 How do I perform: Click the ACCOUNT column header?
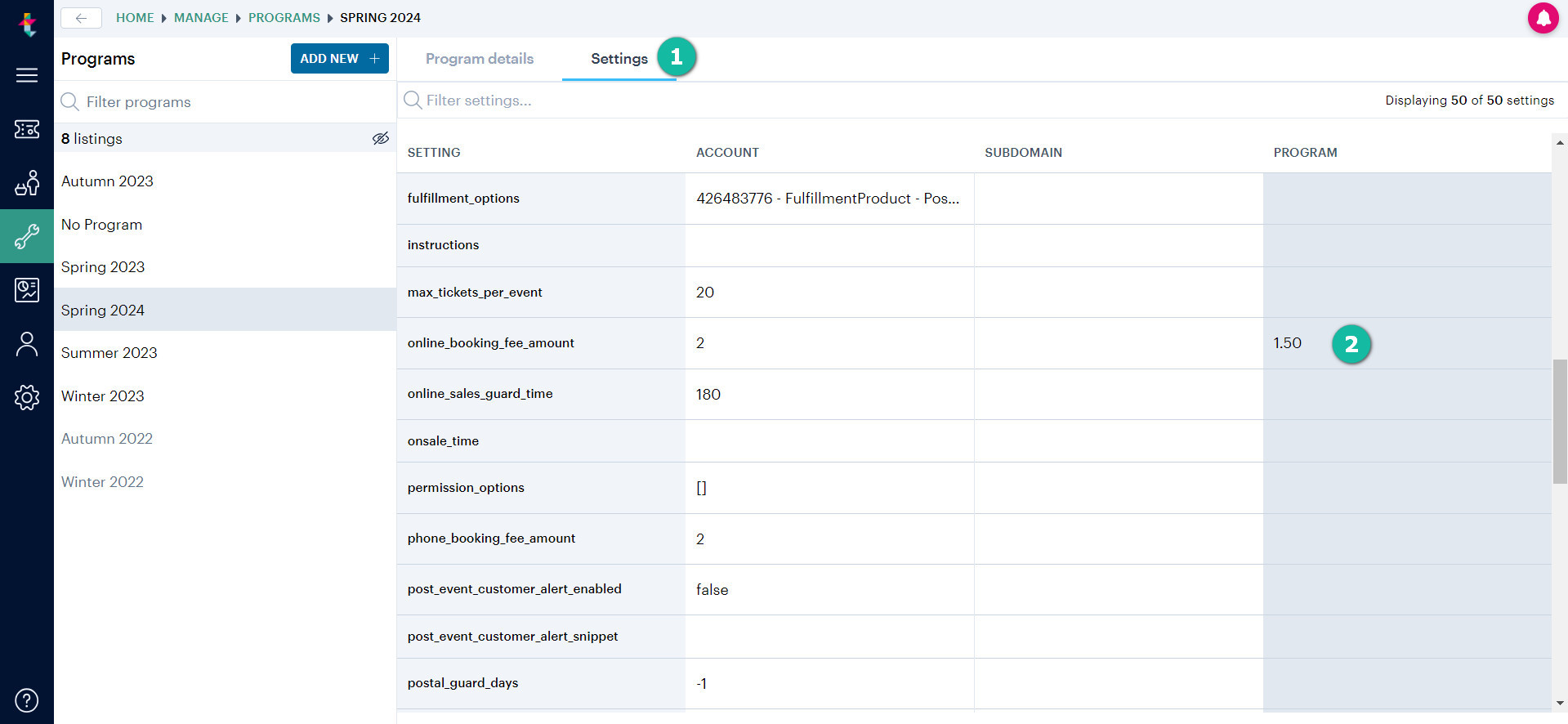(727, 153)
